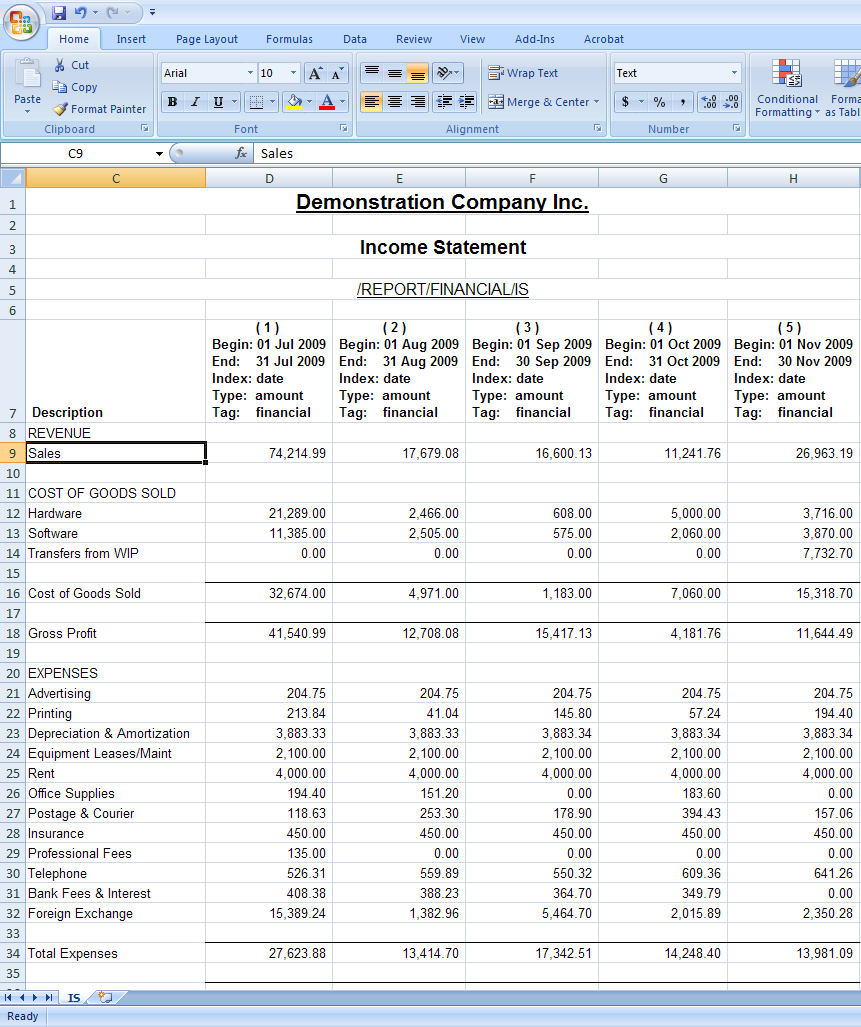Image resolution: width=861 pixels, height=1027 pixels.
Task: Open the font name dropdown showing Arial
Action: click(x=250, y=73)
